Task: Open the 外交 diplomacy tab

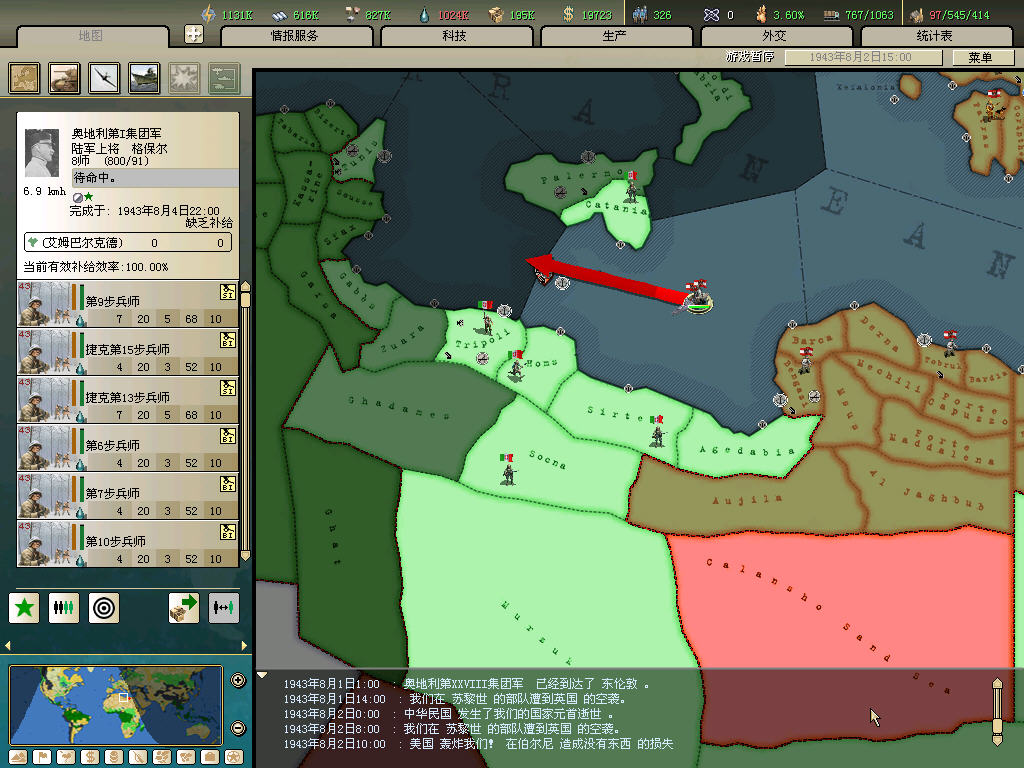Action: 774,36
